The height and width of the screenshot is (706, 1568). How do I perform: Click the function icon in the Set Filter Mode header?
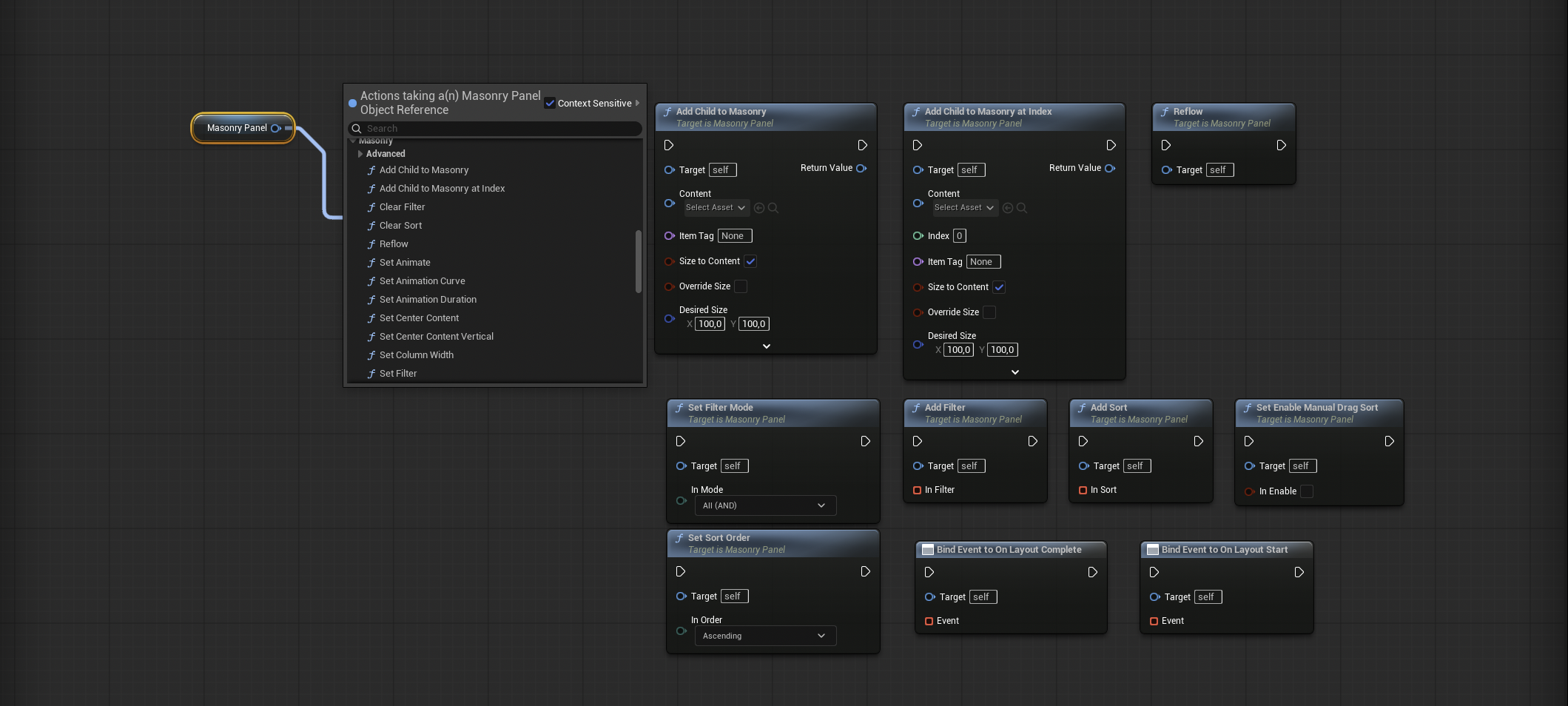680,407
